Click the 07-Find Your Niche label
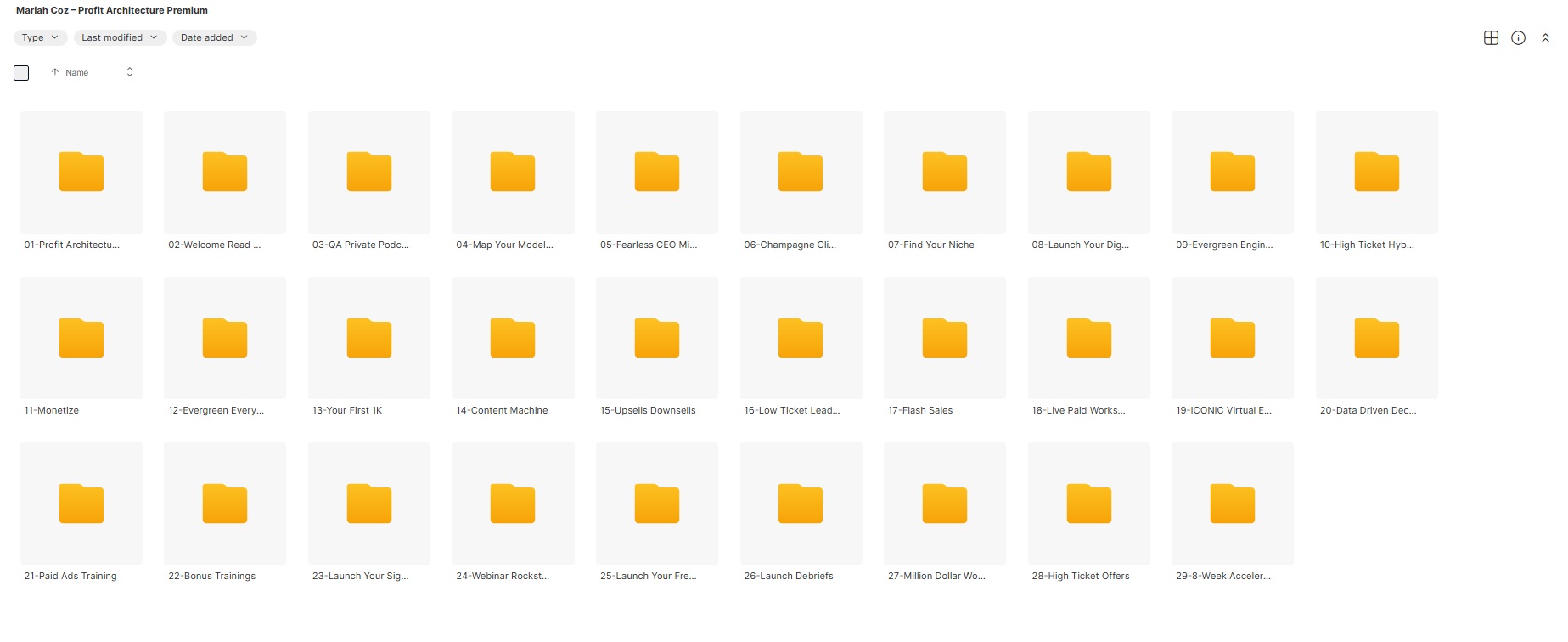 [x=931, y=245]
